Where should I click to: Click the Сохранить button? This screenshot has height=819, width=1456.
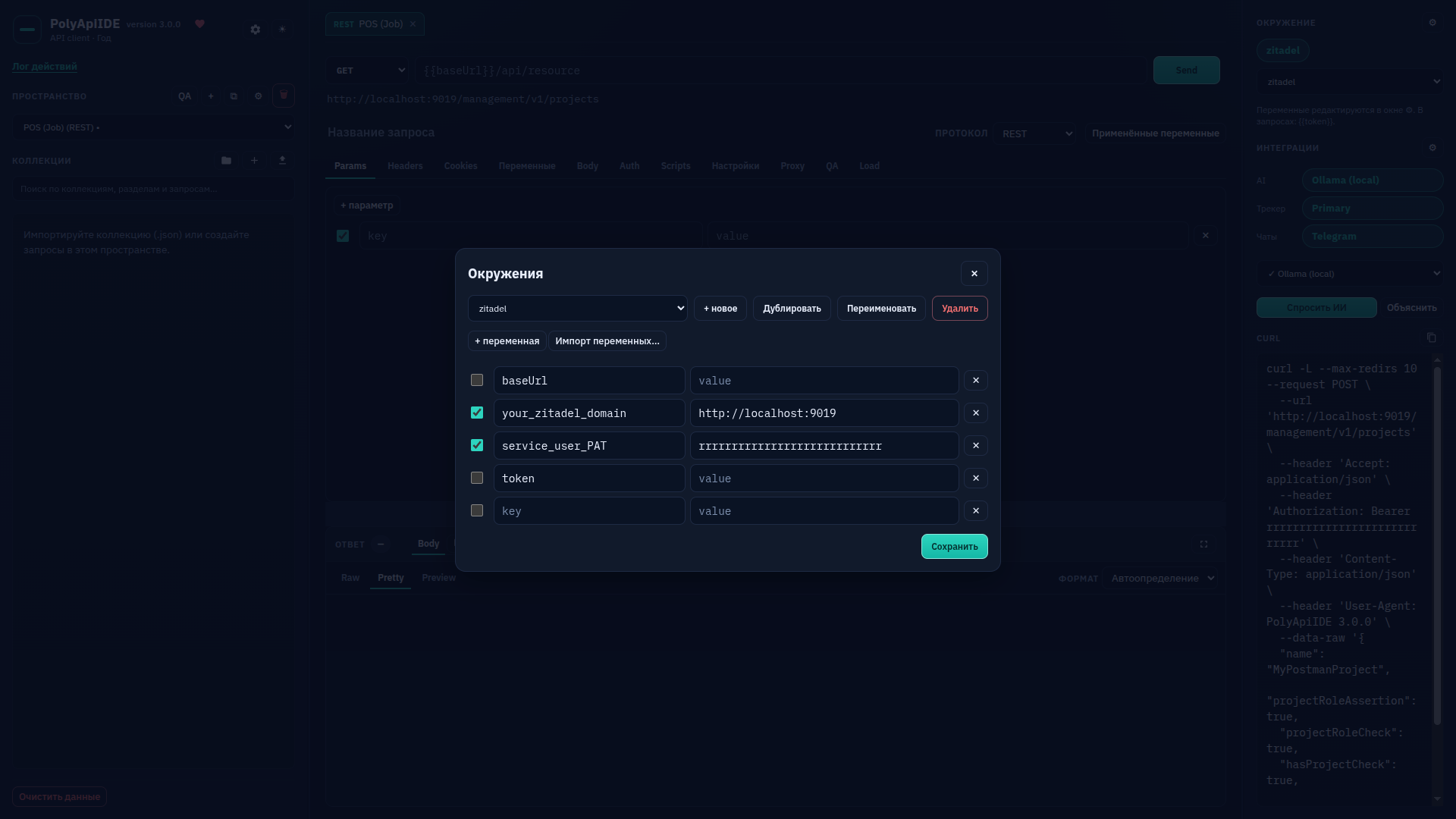point(954,546)
